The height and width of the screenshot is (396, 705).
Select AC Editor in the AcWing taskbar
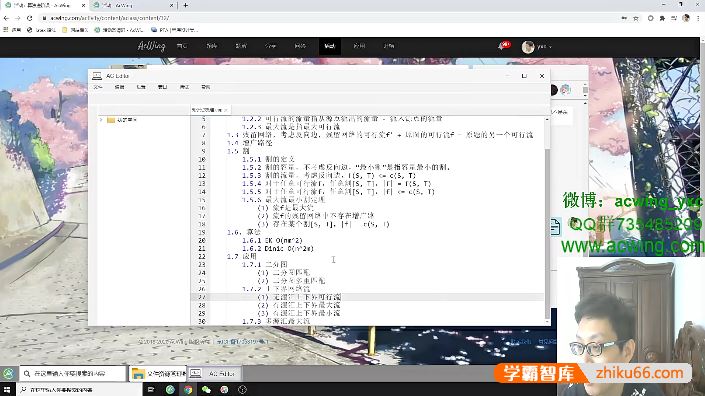[x=215, y=374]
